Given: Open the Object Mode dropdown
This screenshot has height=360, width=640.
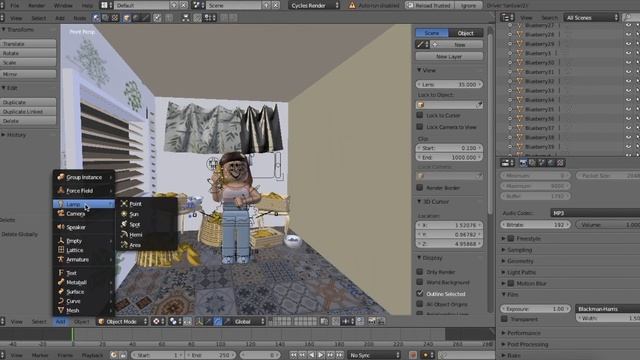Looking at the screenshot, I should pyautogui.click(x=123, y=322).
